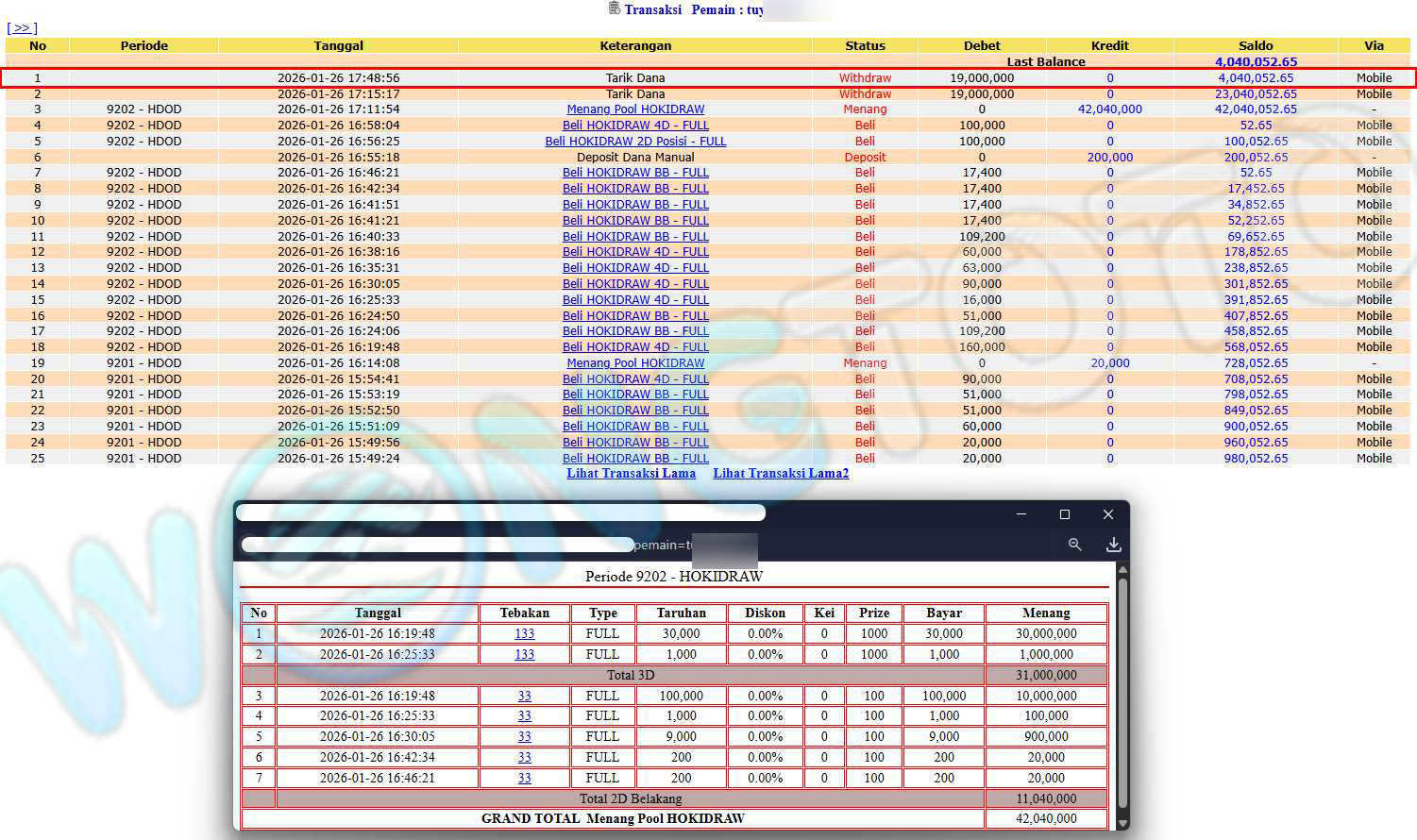Open the [>>] navigation link

click(x=22, y=28)
